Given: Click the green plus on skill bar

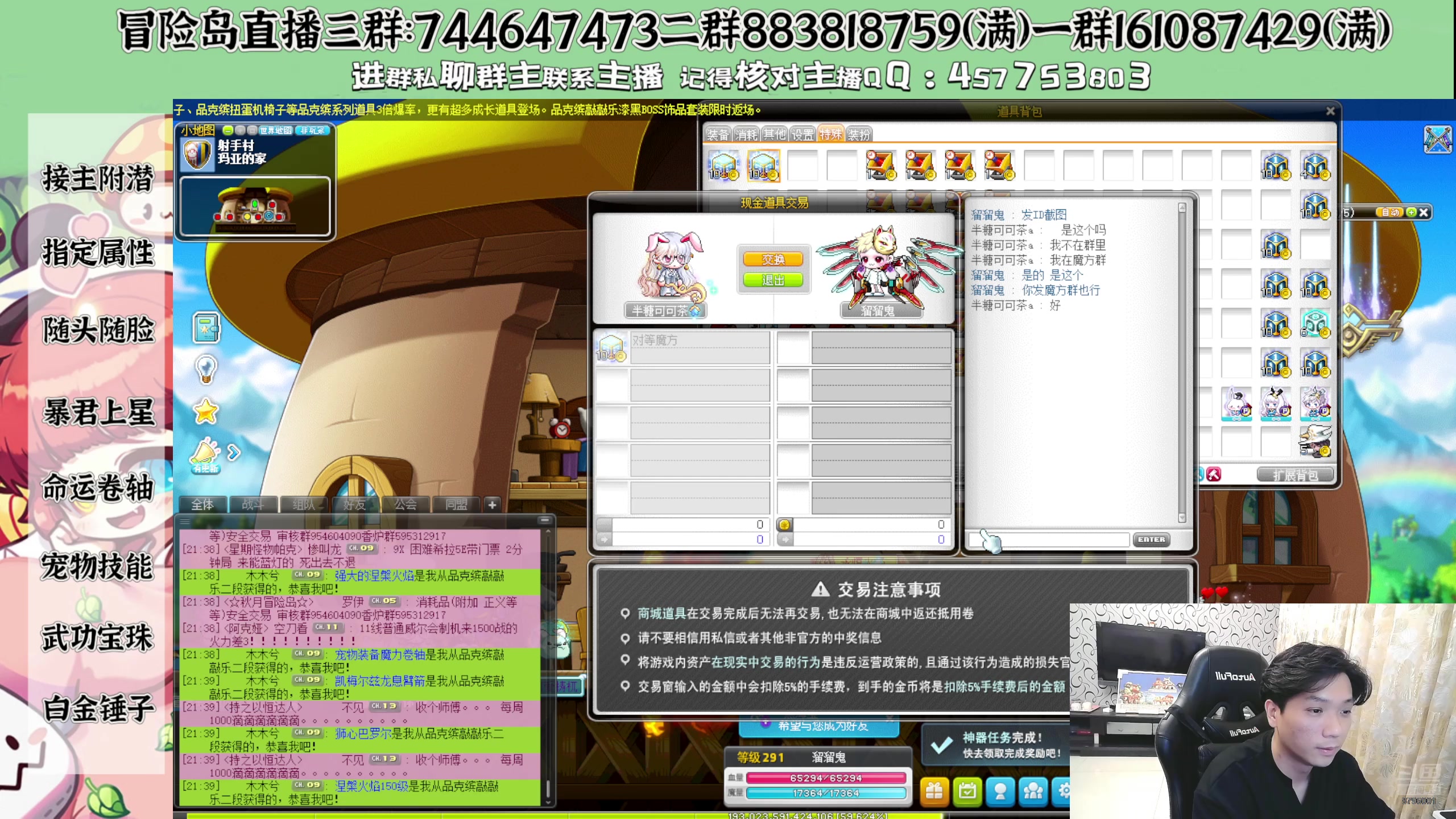Looking at the screenshot, I should point(1411,212).
